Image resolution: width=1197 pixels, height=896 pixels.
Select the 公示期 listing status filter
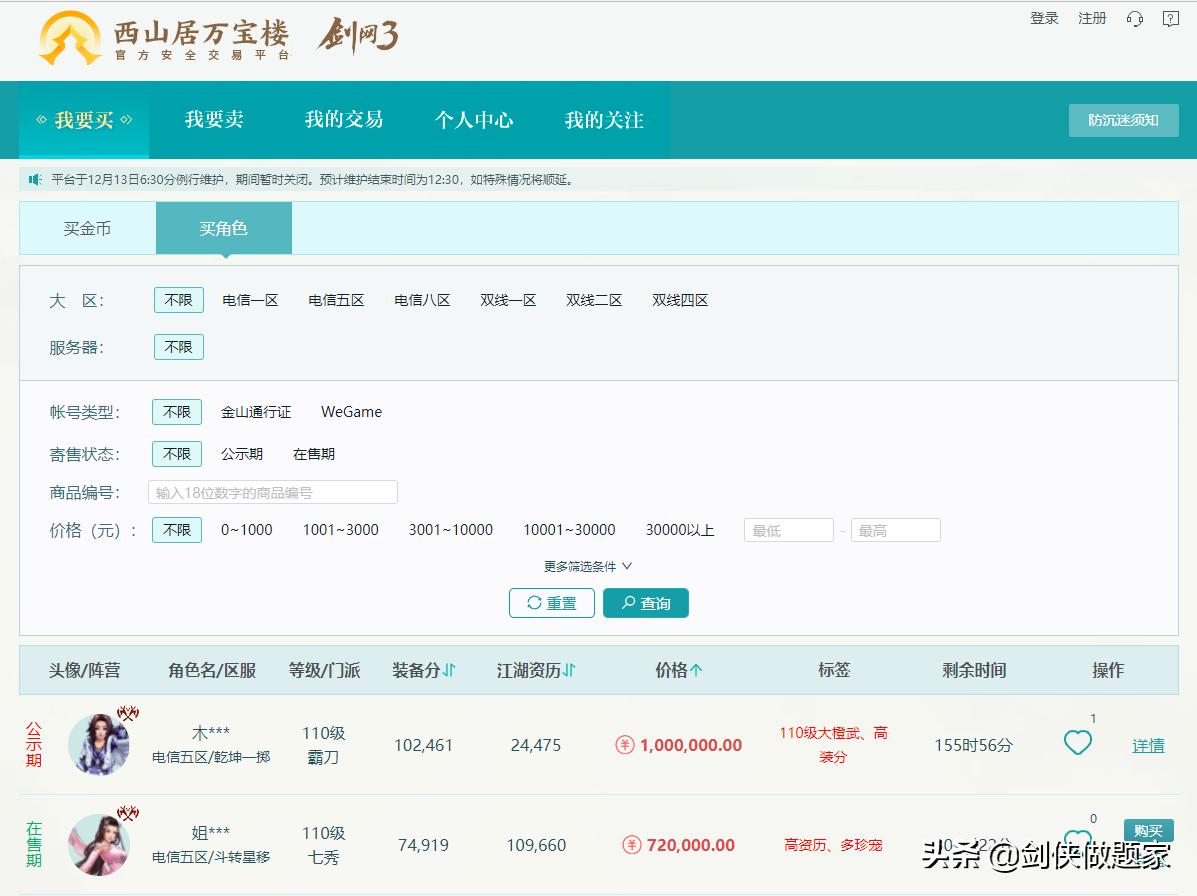click(243, 453)
